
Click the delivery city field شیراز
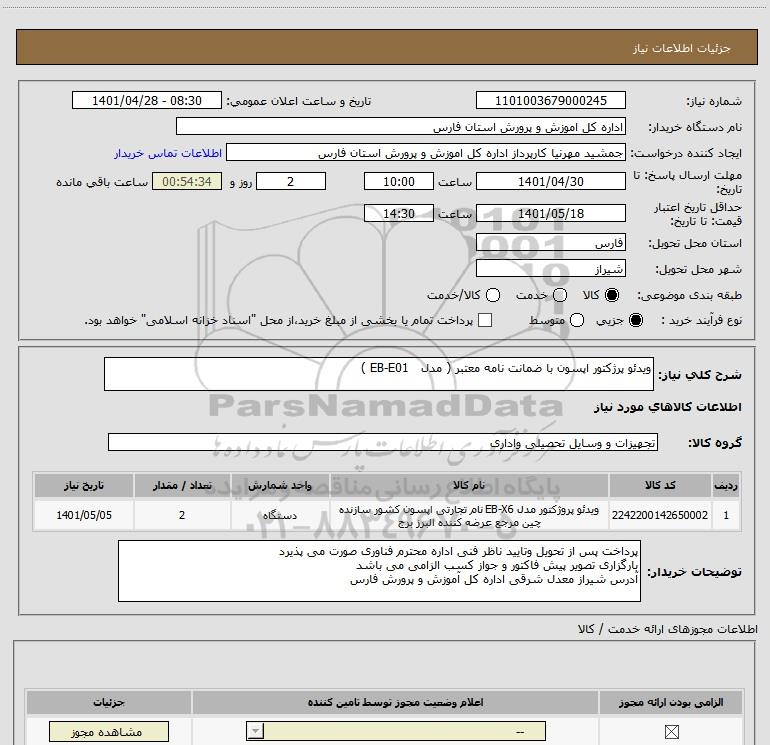pyautogui.click(x=550, y=269)
